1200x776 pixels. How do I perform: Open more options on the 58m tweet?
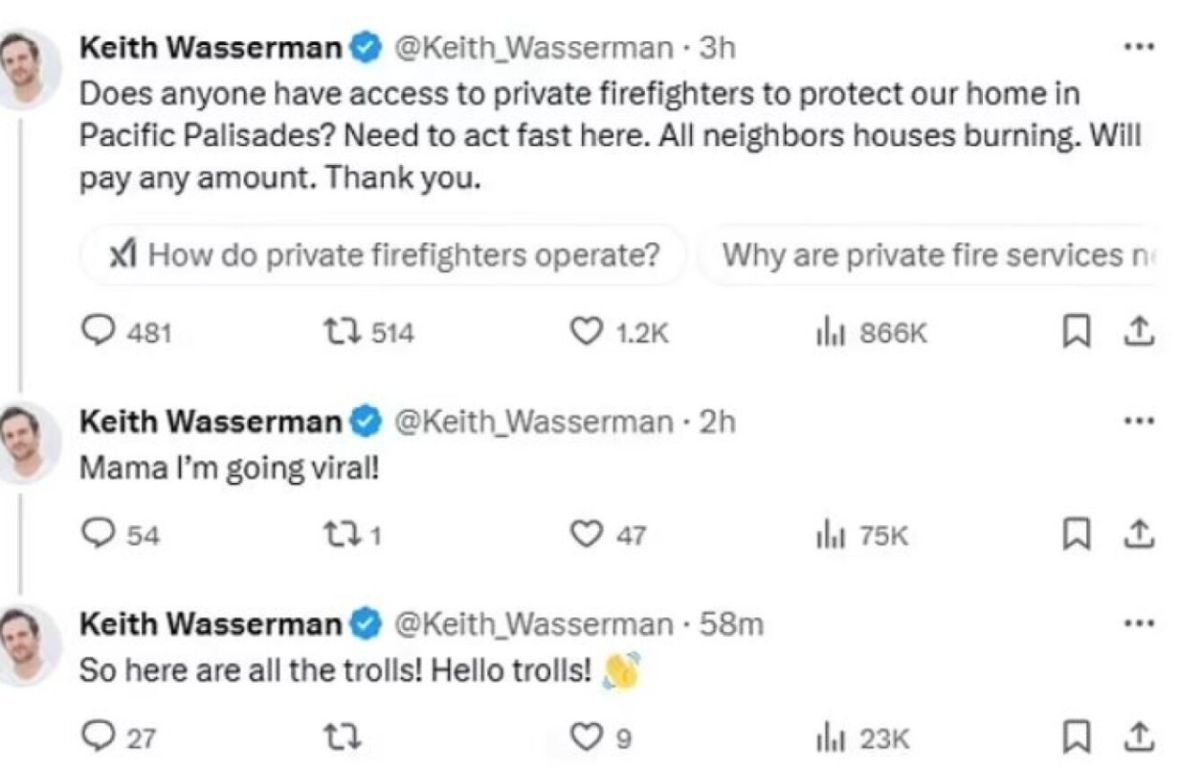click(x=1139, y=624)
